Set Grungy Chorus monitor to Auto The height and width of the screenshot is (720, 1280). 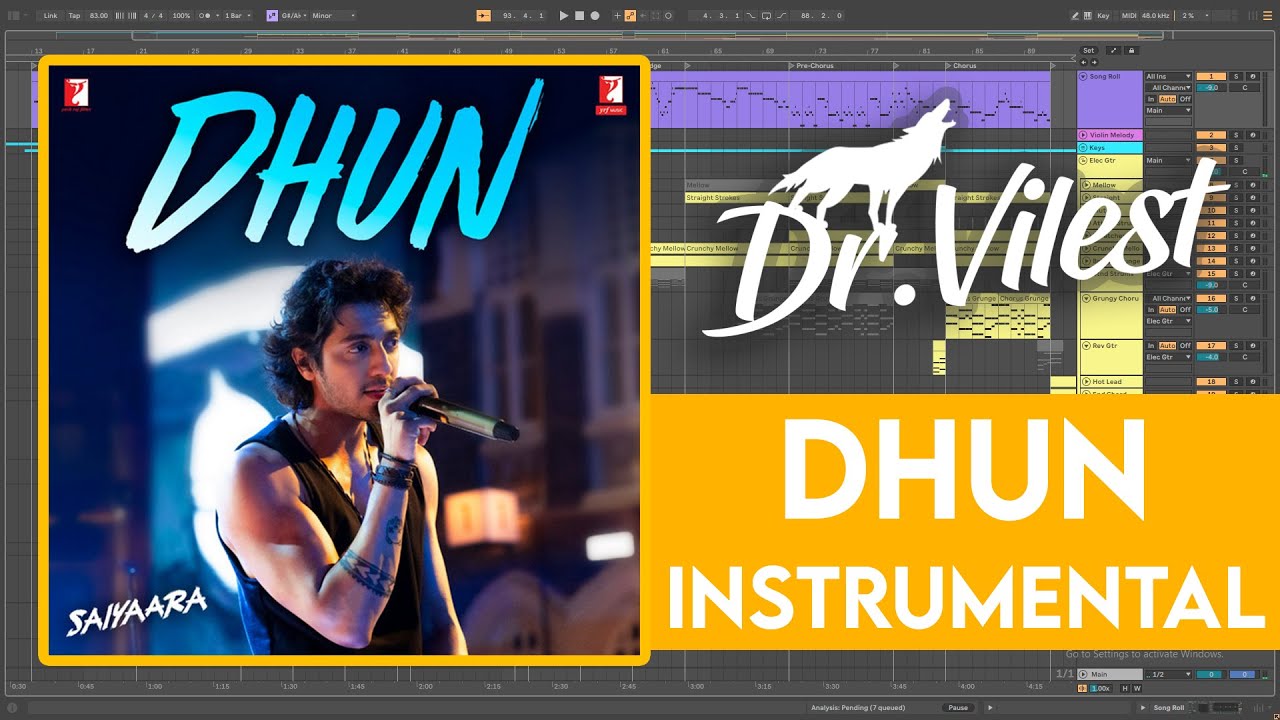click(1167, 310)
